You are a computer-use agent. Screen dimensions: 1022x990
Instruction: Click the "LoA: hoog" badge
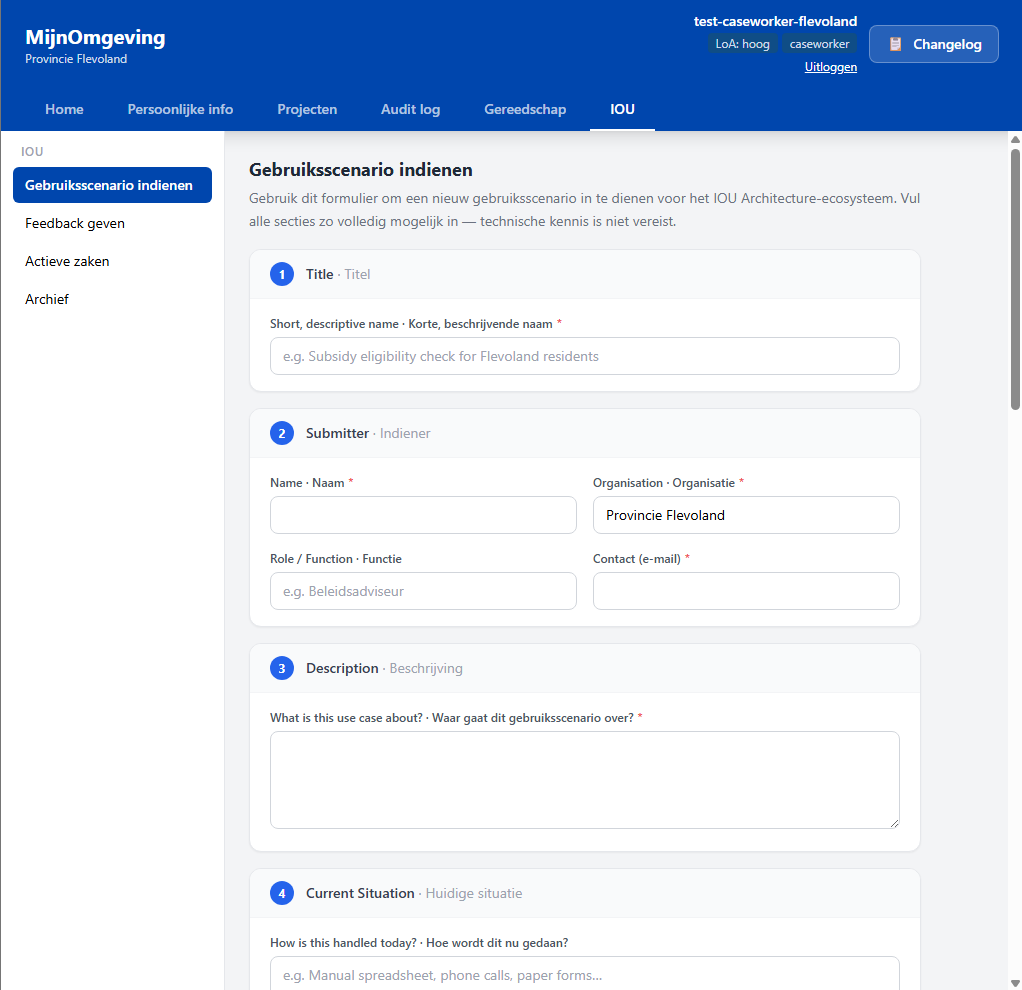[x=742, y=44]
